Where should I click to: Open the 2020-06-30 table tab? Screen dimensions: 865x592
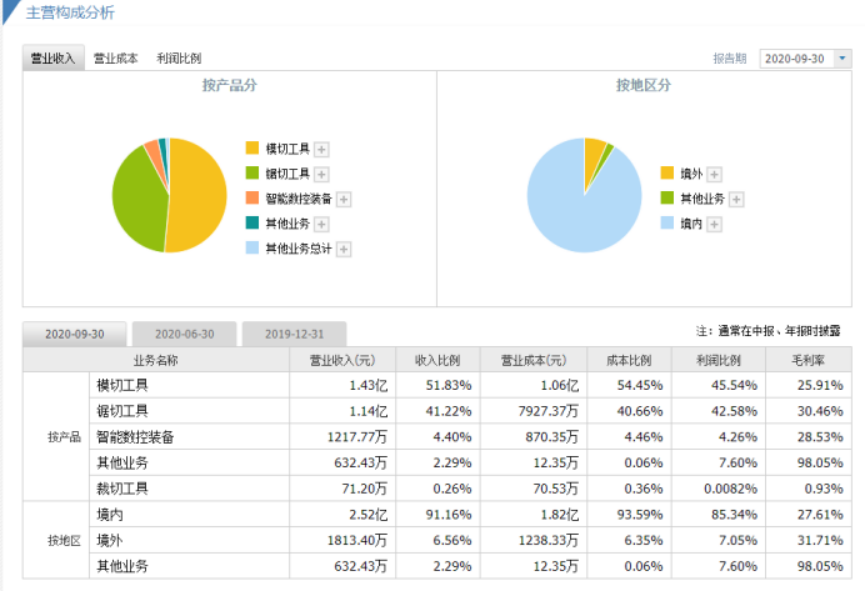point(184,334)
